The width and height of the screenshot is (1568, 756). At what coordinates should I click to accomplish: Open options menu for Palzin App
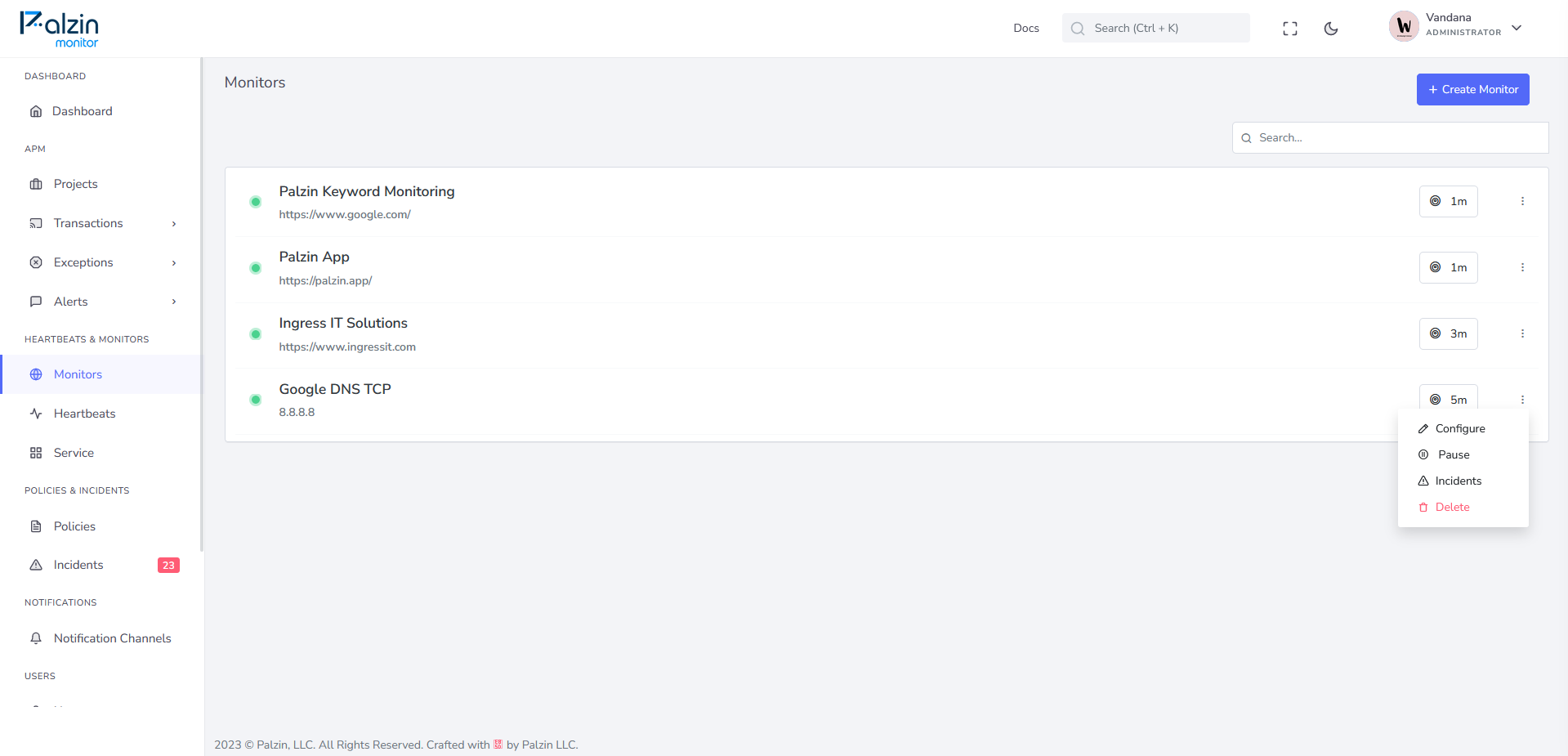click(1522, 267)
